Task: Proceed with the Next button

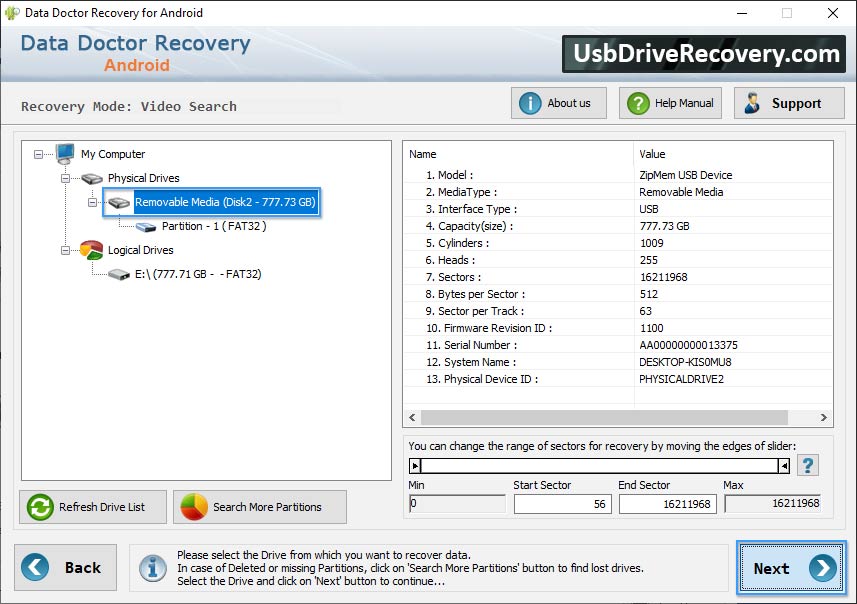Action: (791, 568)
